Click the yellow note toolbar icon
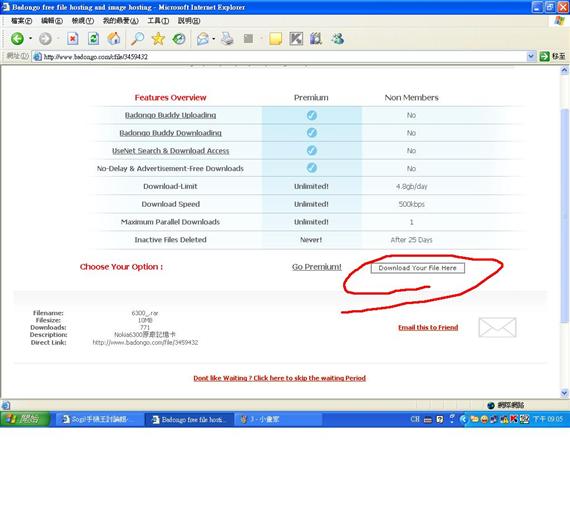Image resolution: width=570 pixels, height=527 pixels. click(x=275, y=39)
